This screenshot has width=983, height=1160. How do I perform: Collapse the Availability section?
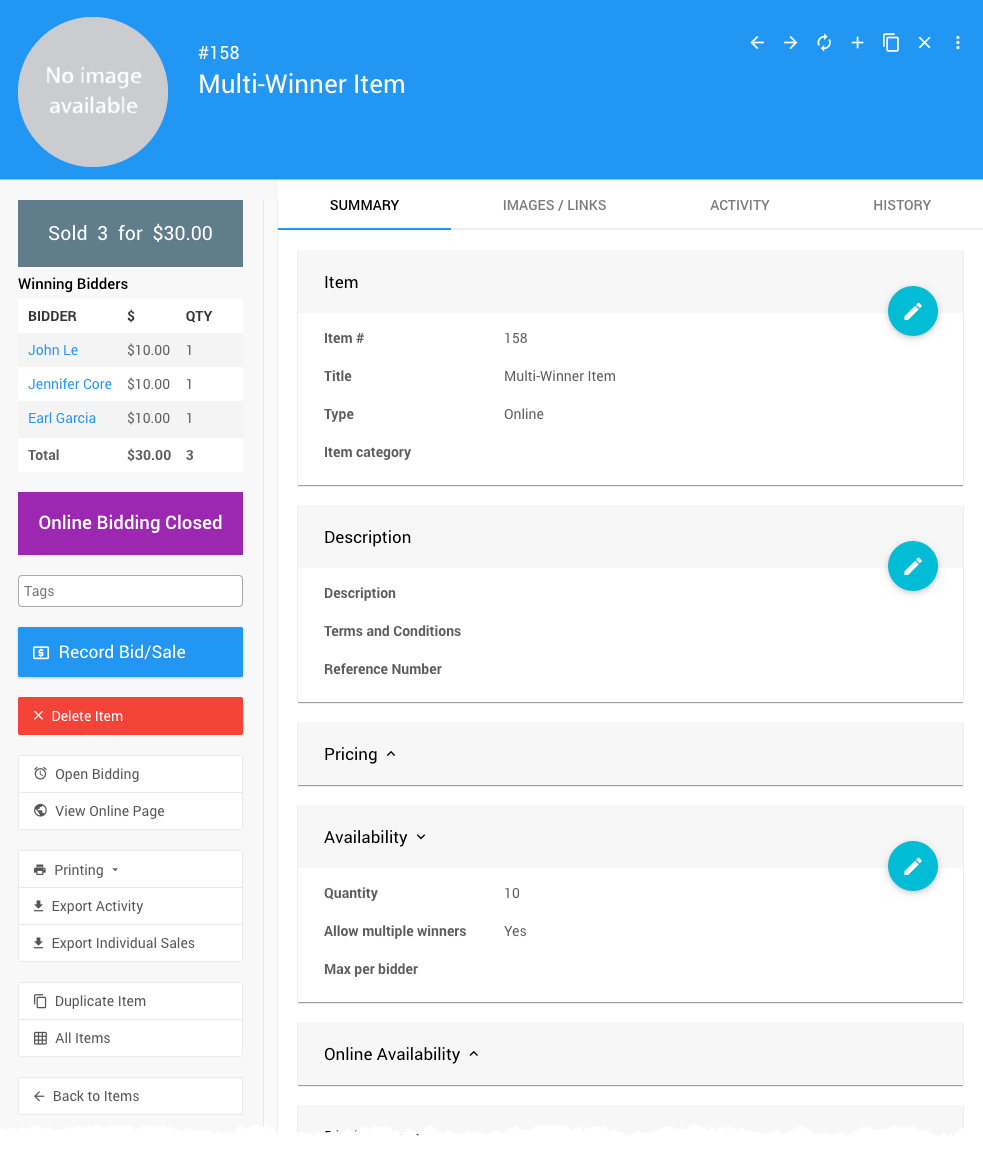point(375,837)
